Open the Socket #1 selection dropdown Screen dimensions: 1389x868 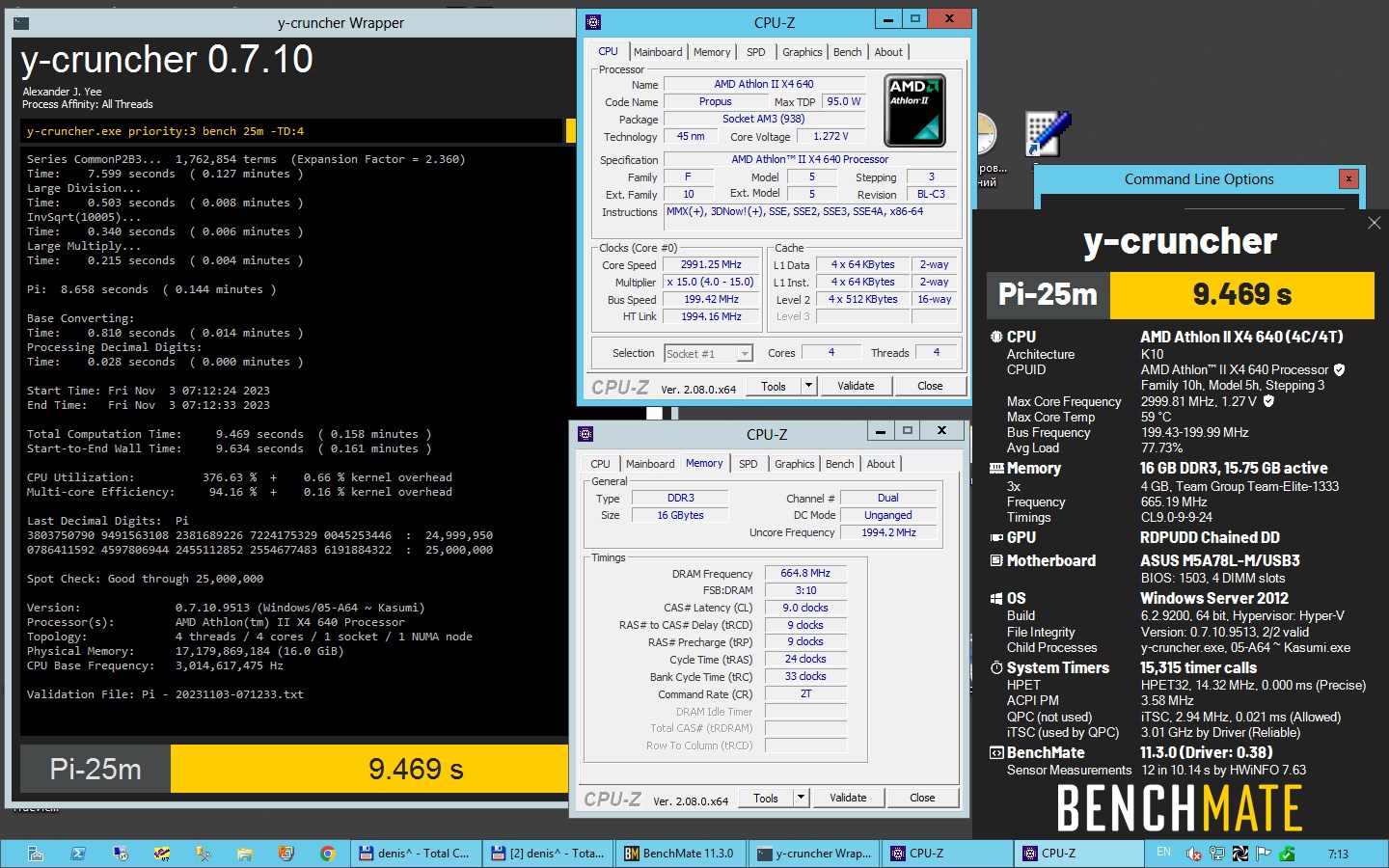[709, 354]
